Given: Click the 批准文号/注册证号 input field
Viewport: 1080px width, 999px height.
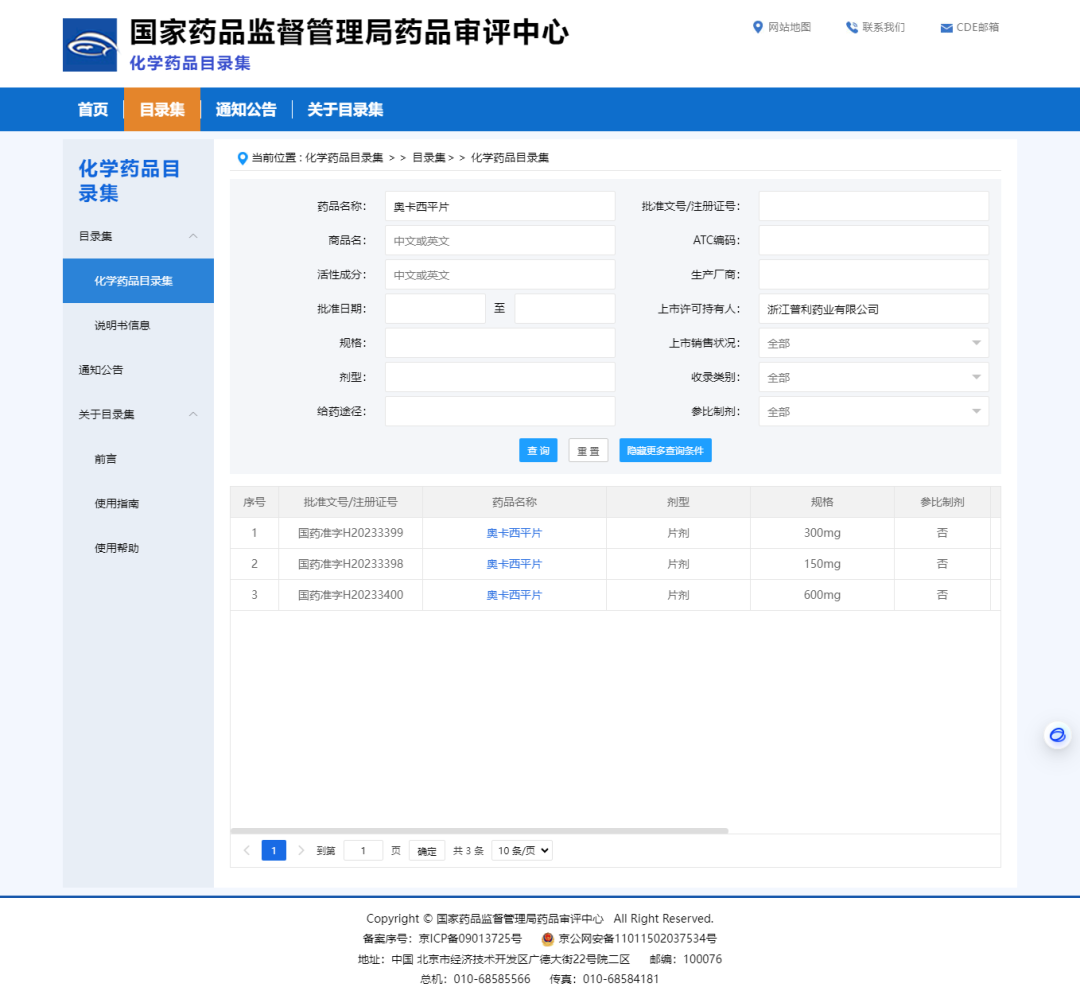Looking at the screenshot, I should [x=873, y=206].
